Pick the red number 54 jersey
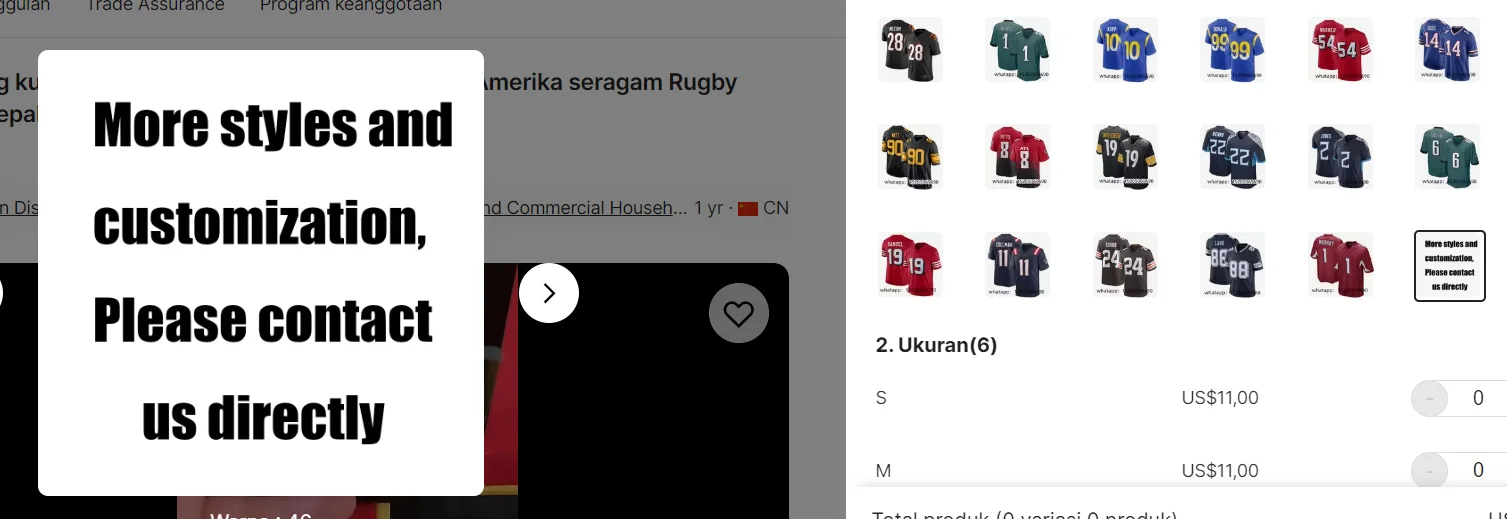Image resolution: width=1507 pixels, height=519 pixels. [1340, 49]
